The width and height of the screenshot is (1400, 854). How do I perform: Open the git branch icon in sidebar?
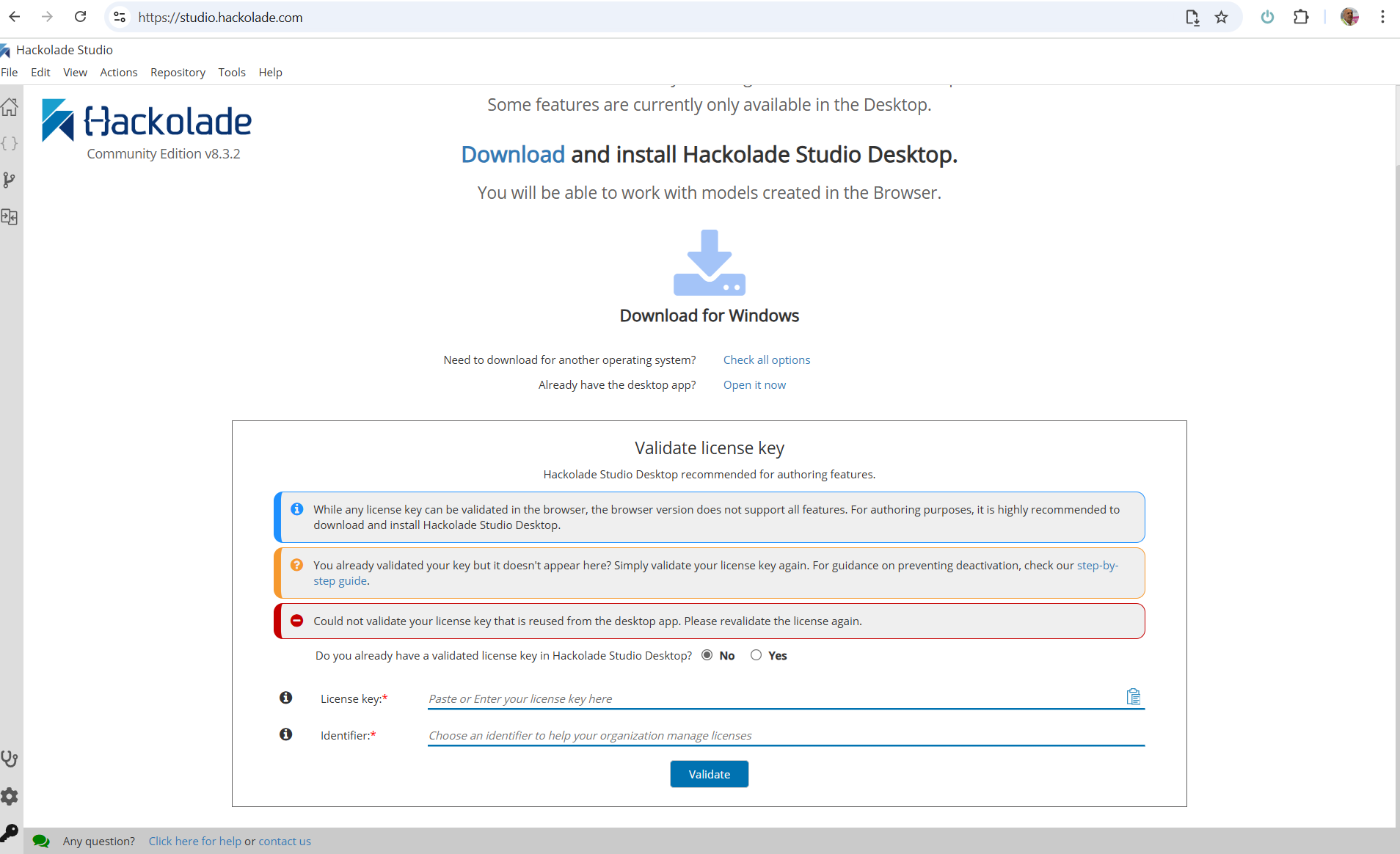(10, 180)
